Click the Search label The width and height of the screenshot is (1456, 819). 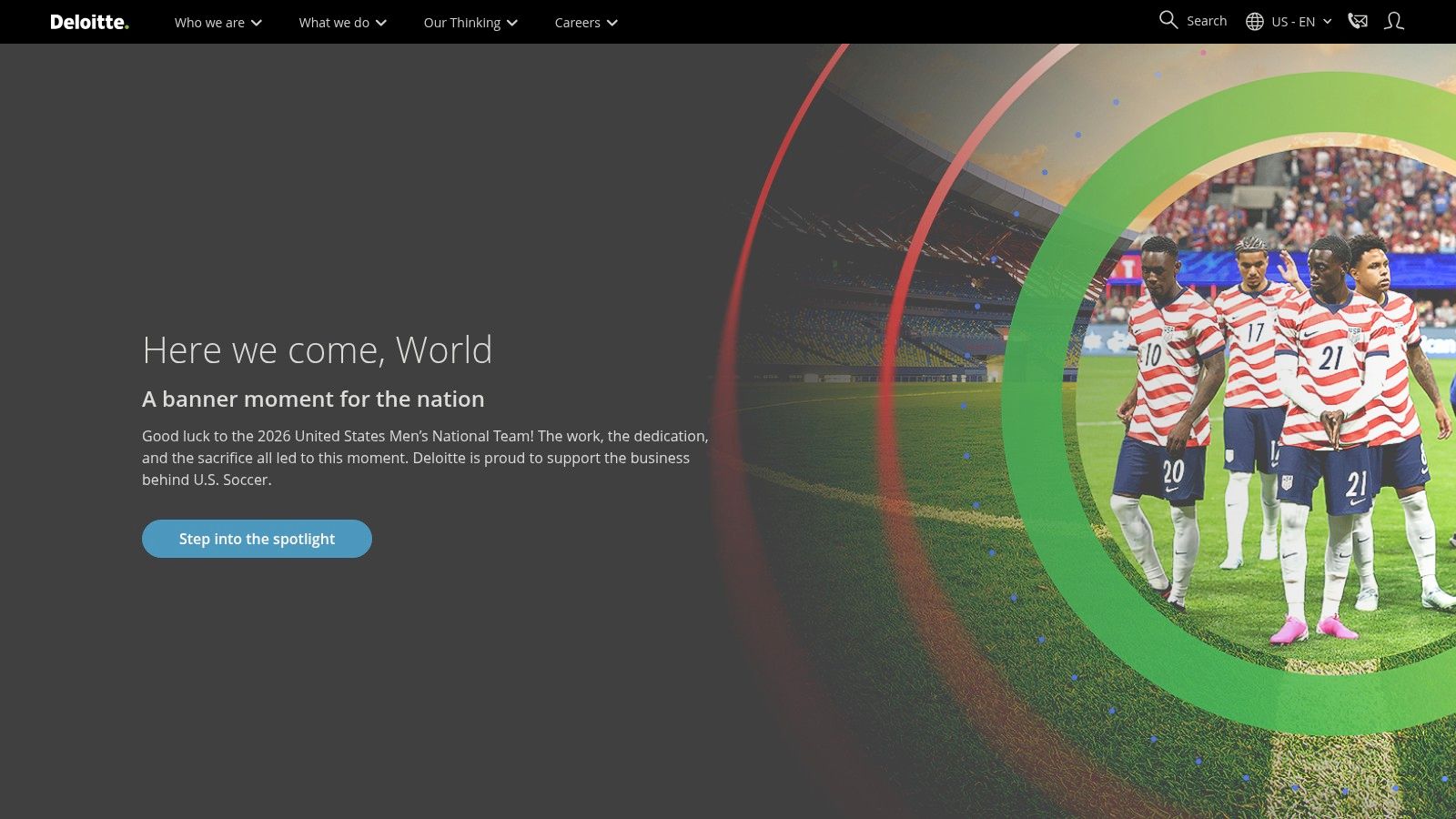pos(1207,21)
